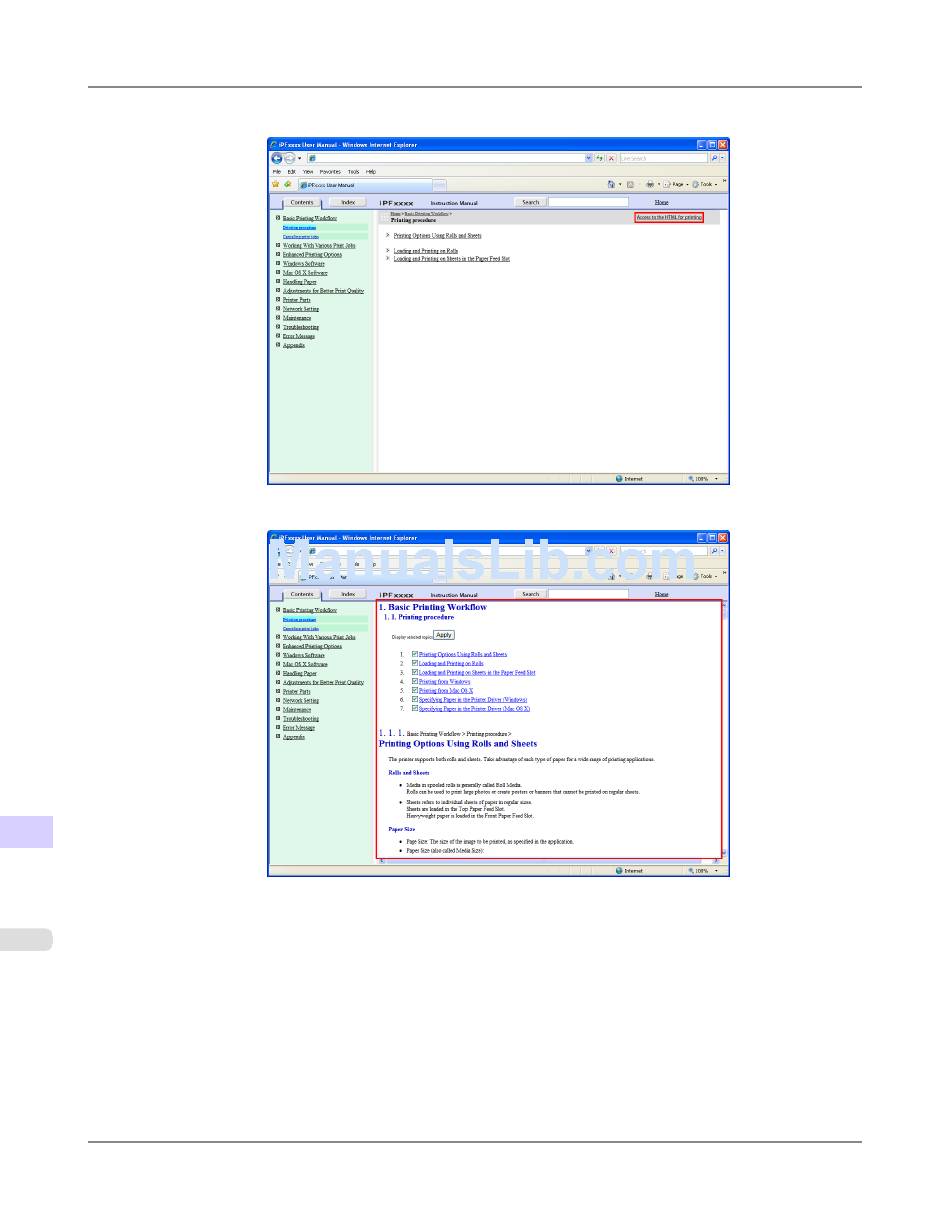The height and width of the screenshot is (1229, 950).
Task: Uncheck the Printing from Mac OS X checkbox
Action: tap(415, 691)
